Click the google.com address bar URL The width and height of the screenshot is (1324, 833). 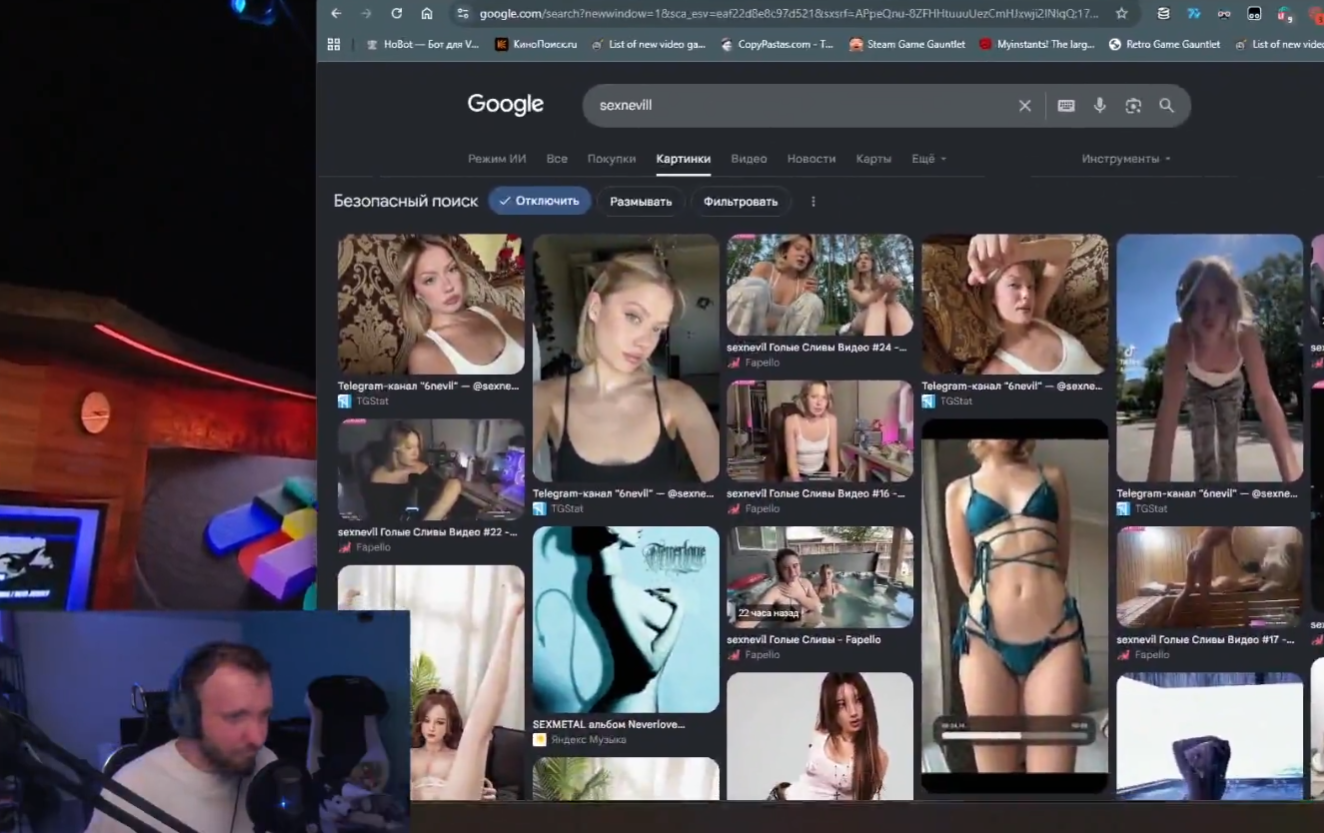coord(788,14)
